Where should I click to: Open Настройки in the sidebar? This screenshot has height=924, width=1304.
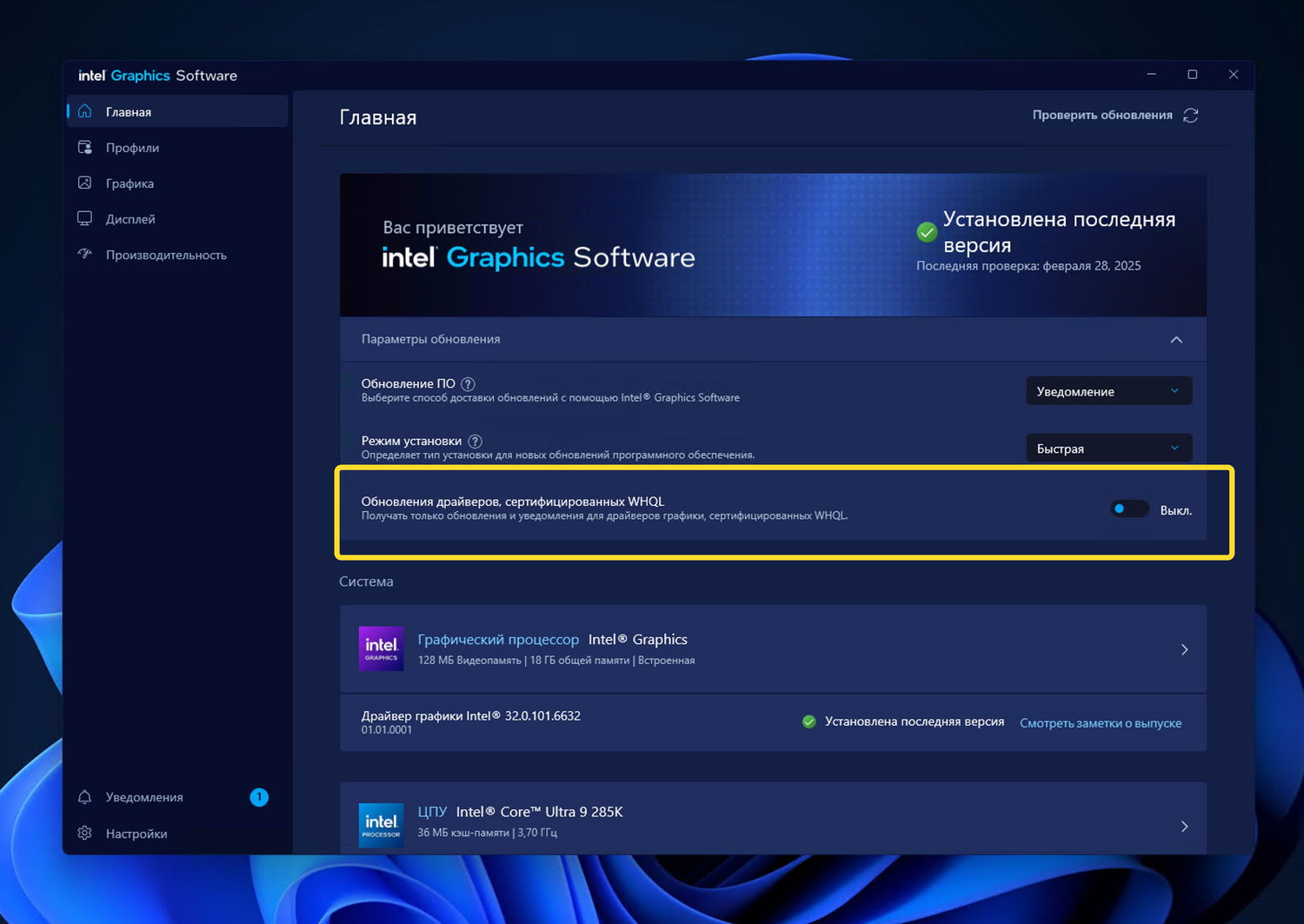pos(177,833)
